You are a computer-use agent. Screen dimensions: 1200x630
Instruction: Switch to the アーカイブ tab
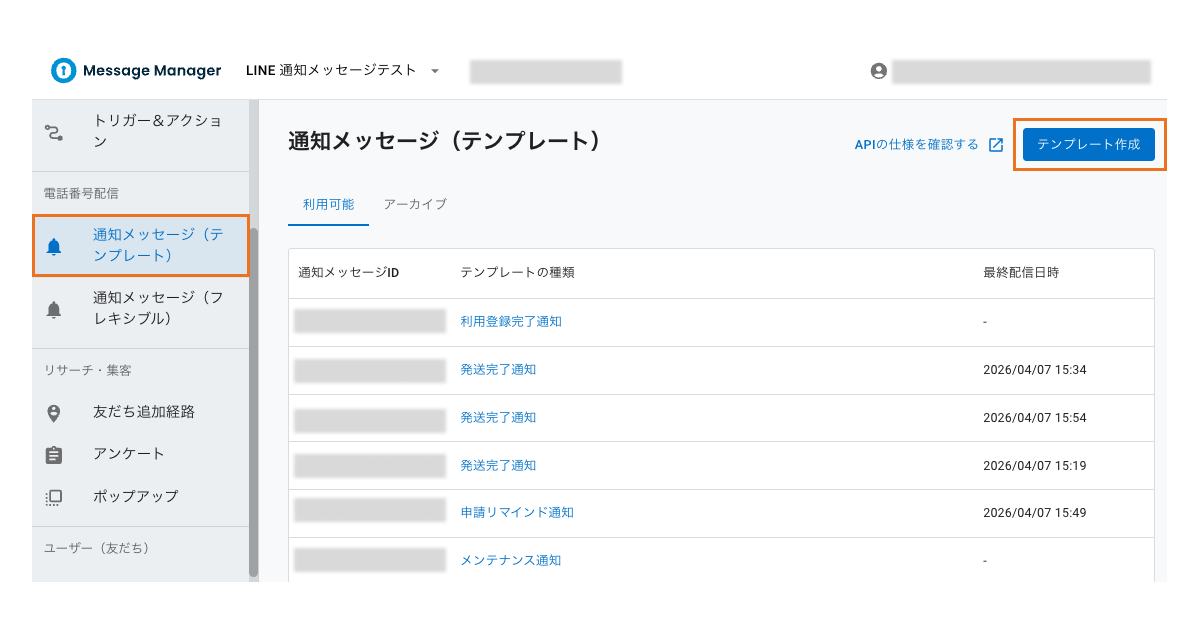pos(413,203)
